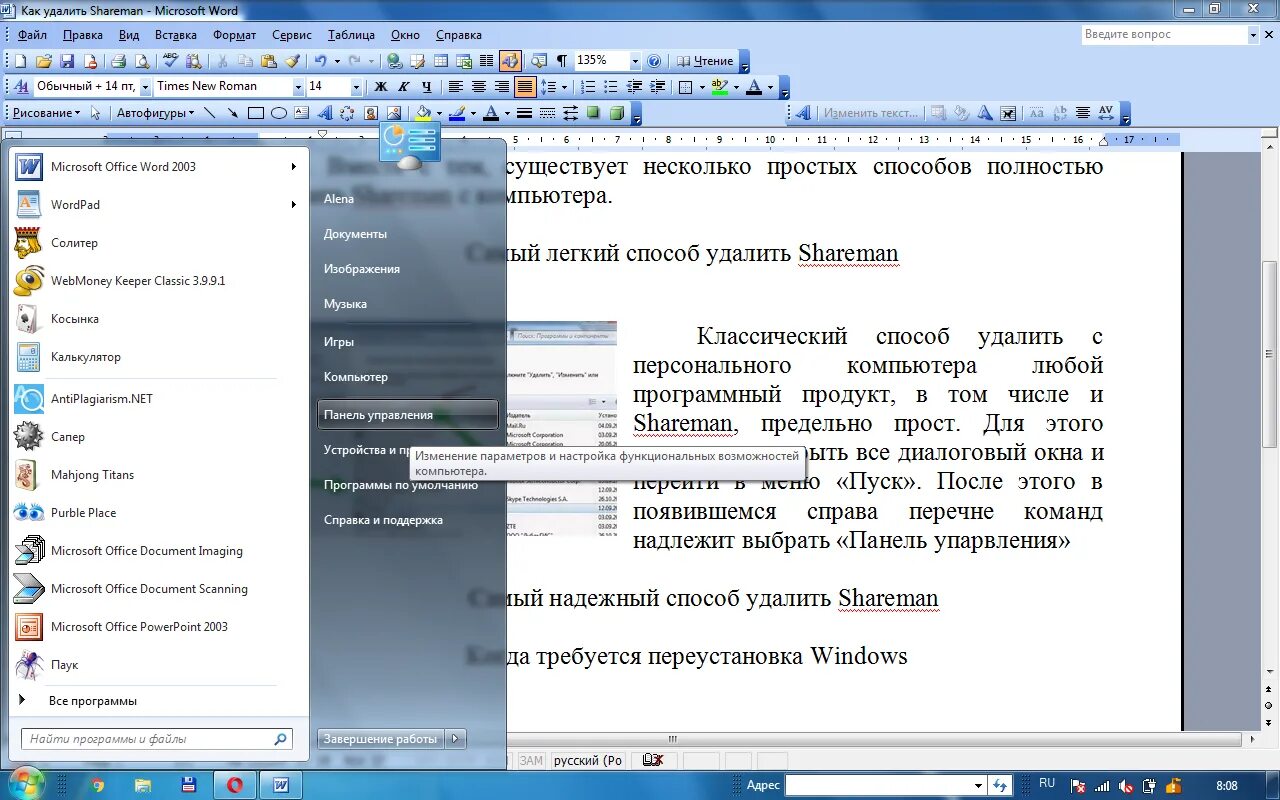The height and width of the screenshot is (800, 1280).
Task: Open the Document Map icon
Action: tap(539, 61)
